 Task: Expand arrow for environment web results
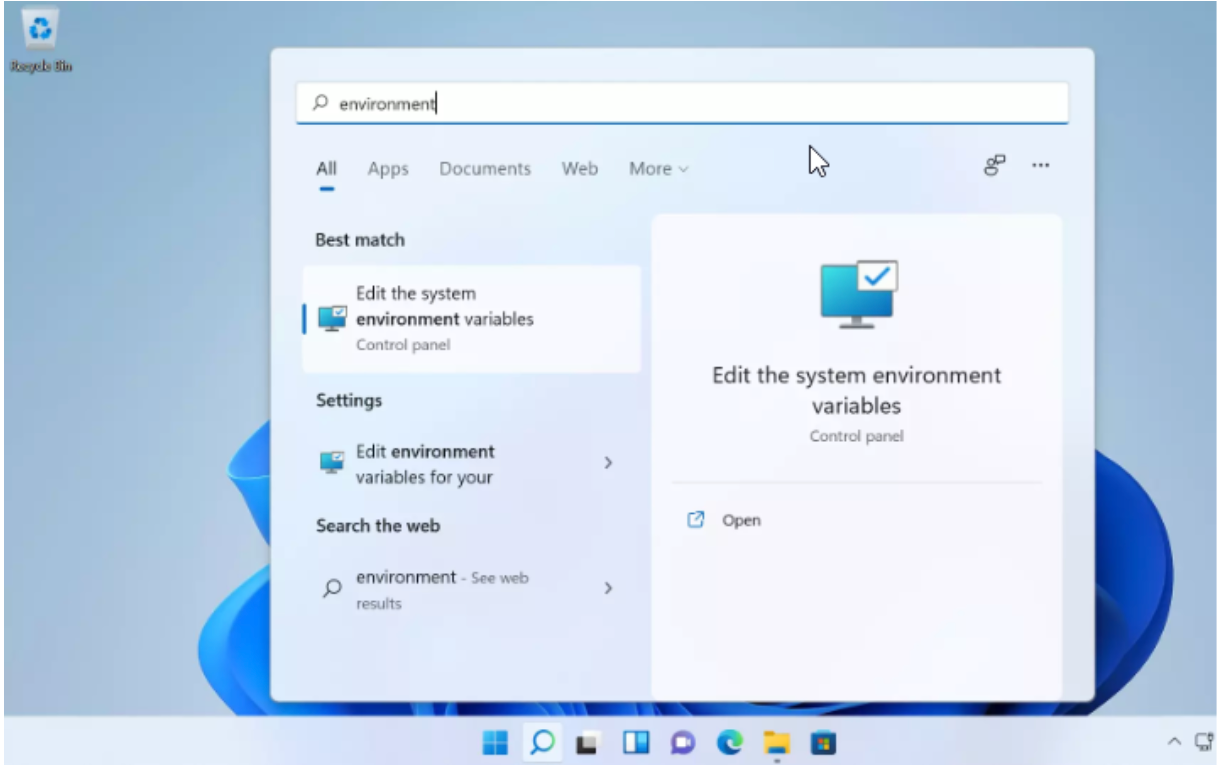coord(608,589)
